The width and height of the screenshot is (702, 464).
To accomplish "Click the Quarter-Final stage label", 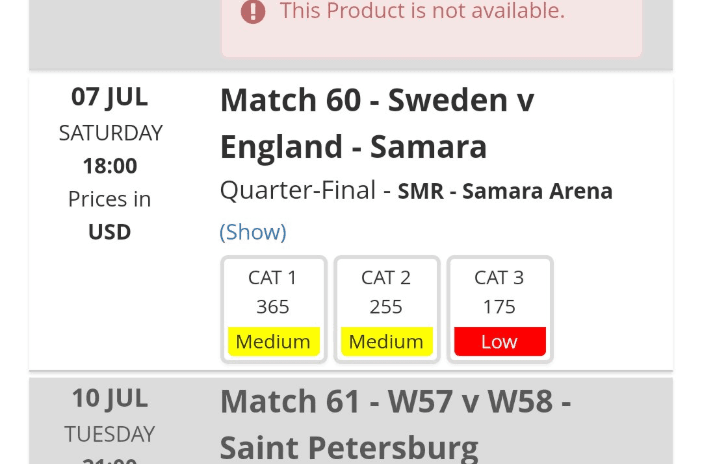I will tap(297, 190).
